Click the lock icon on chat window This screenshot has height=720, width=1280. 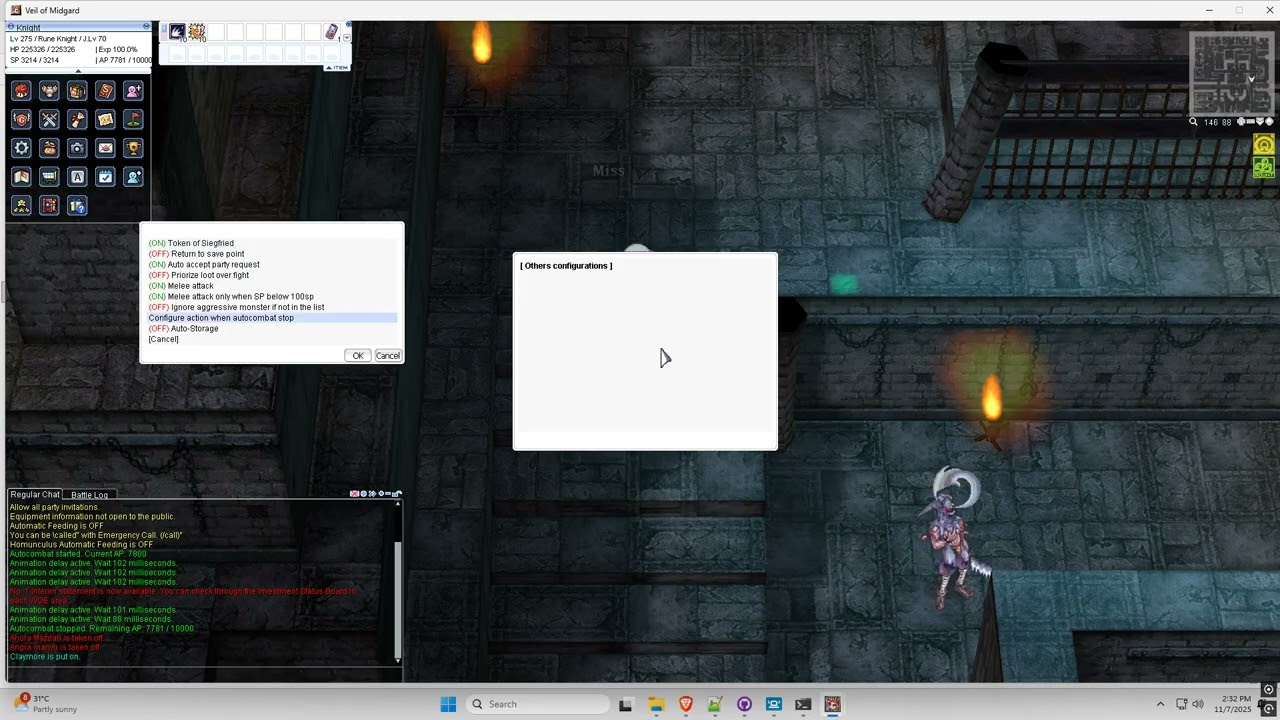tap(397, 494)
